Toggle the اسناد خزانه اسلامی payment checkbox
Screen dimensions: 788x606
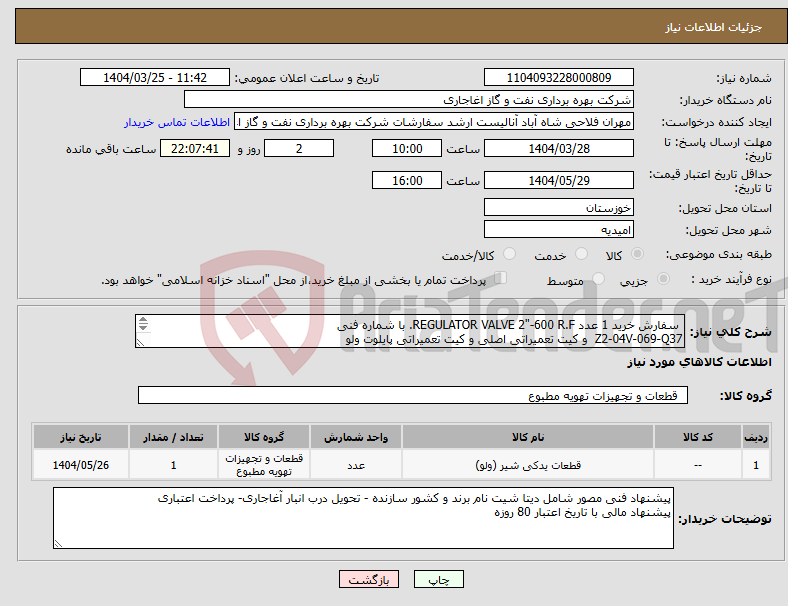click(x=500, y=278)
